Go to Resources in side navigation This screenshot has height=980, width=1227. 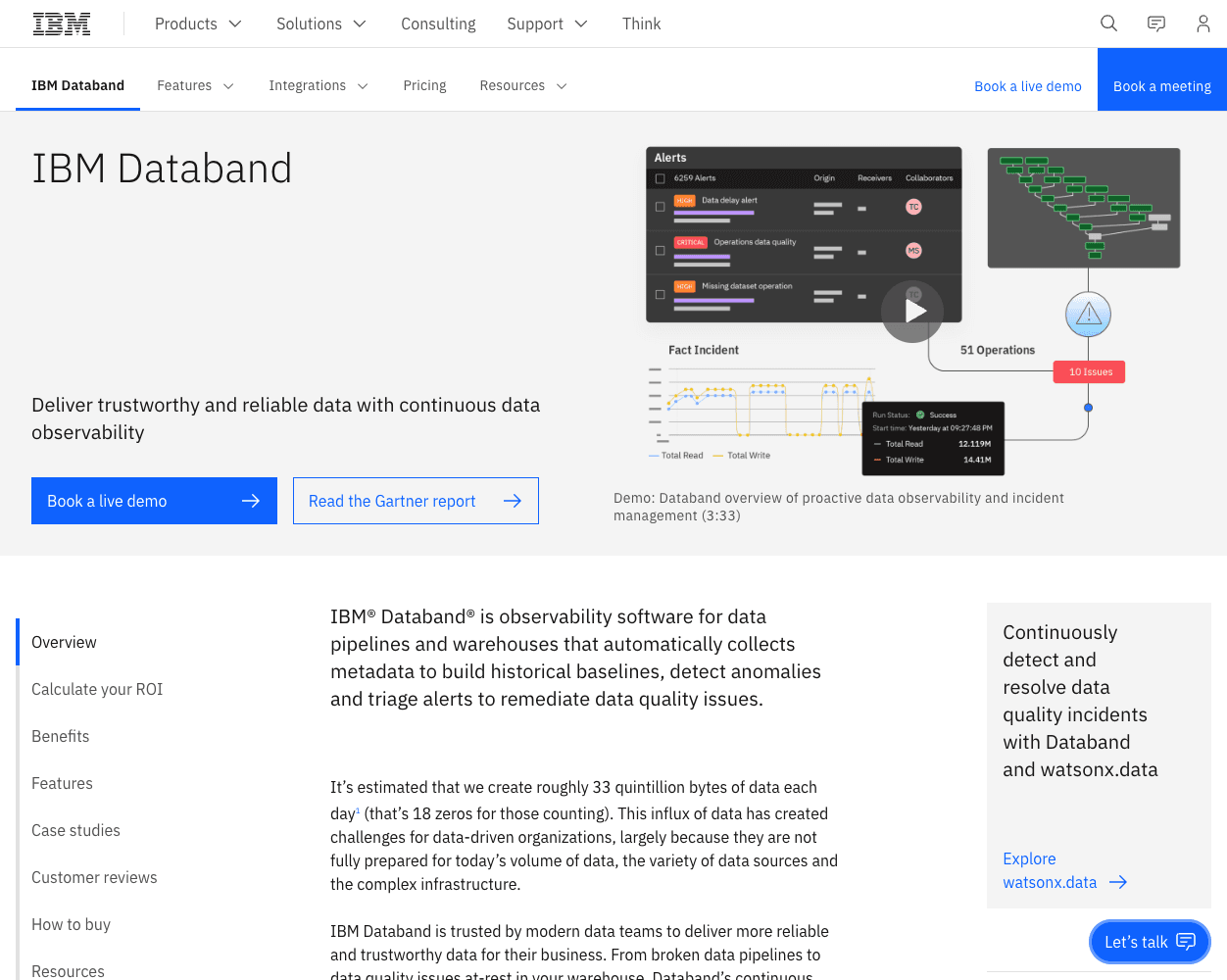tap(68, 970)
